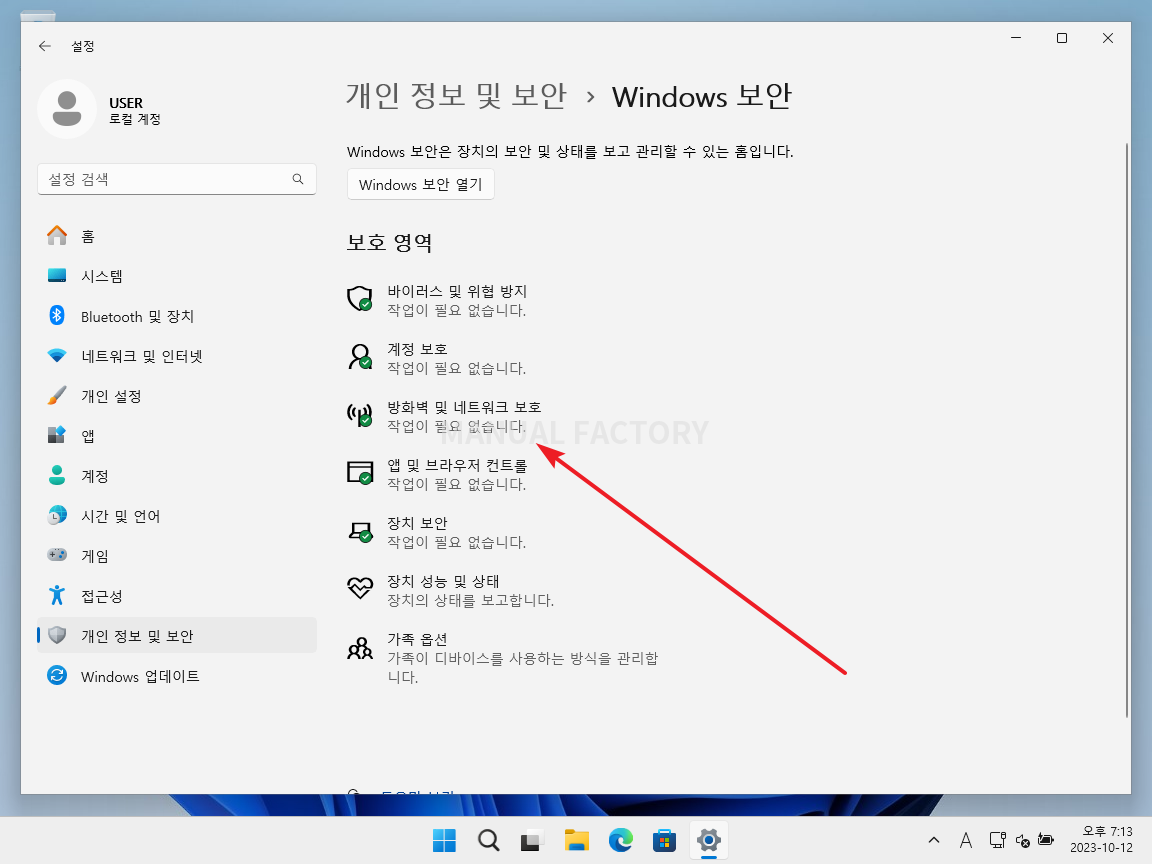
Task: Open 장치 성능 및 상태 label
Action: 443,582
